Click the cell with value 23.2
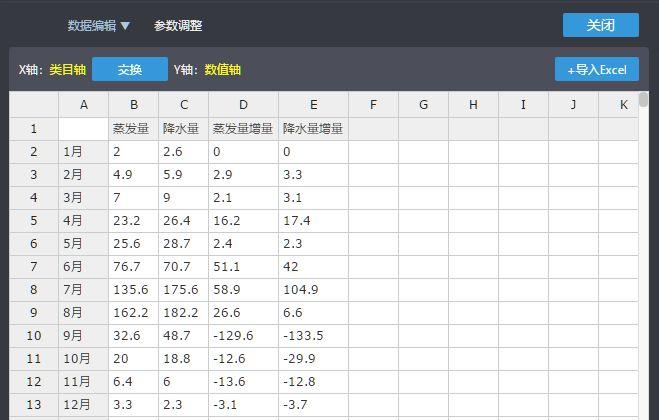The image size is (659, 420). (134, 221)
